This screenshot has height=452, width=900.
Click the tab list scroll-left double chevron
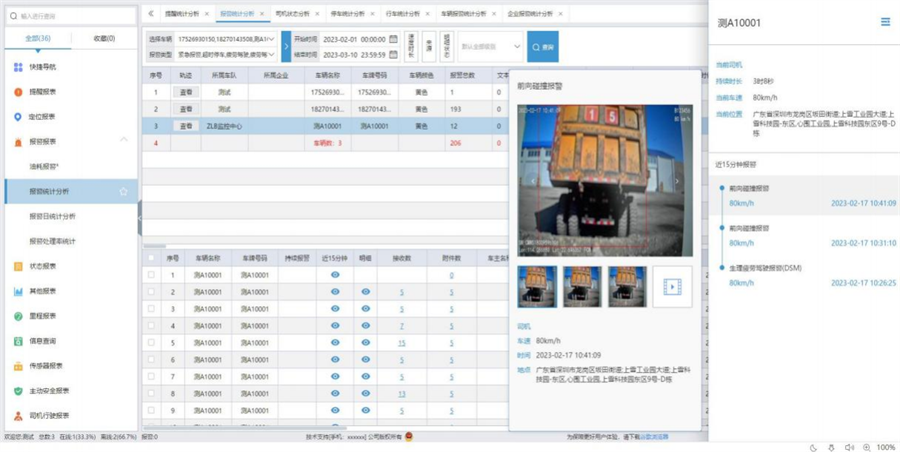tap(149, 14)
